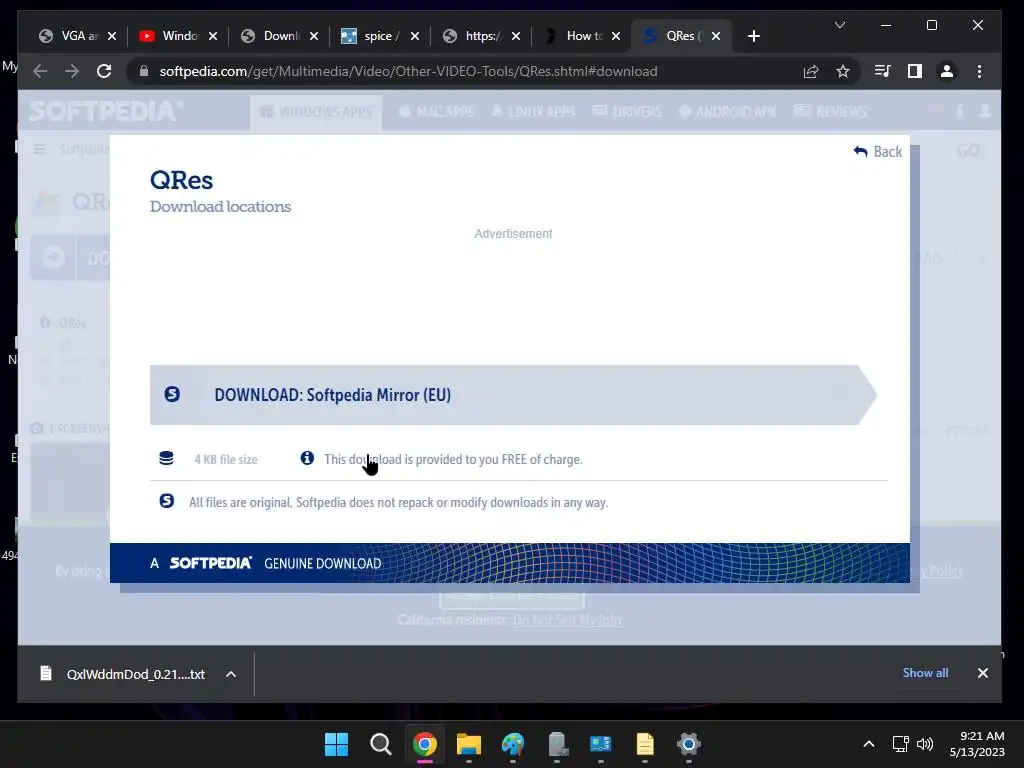Image resolution: width=1024 pixels, height=768 pixels.
Task: Switch to the https:// browser tab
Action: point(475,36)
